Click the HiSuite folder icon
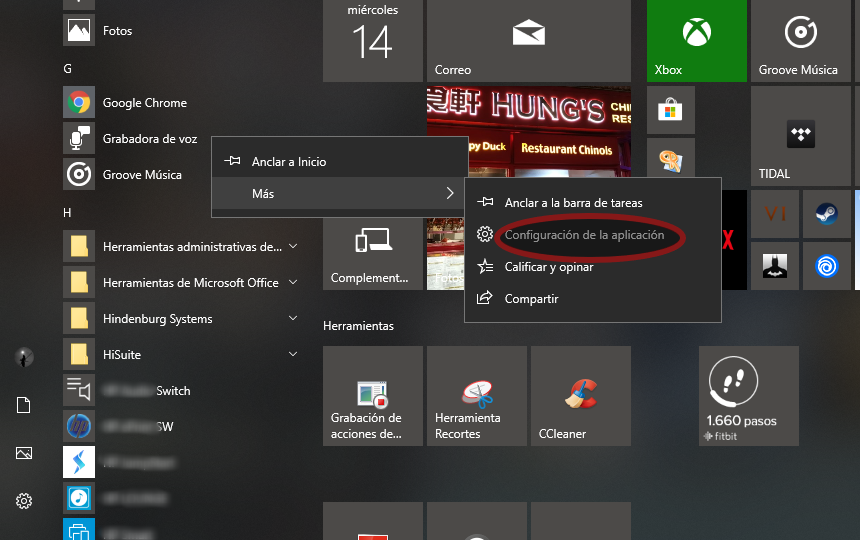Image resolution: width=860 pixels, height=540 pixels. coord(79,354)
